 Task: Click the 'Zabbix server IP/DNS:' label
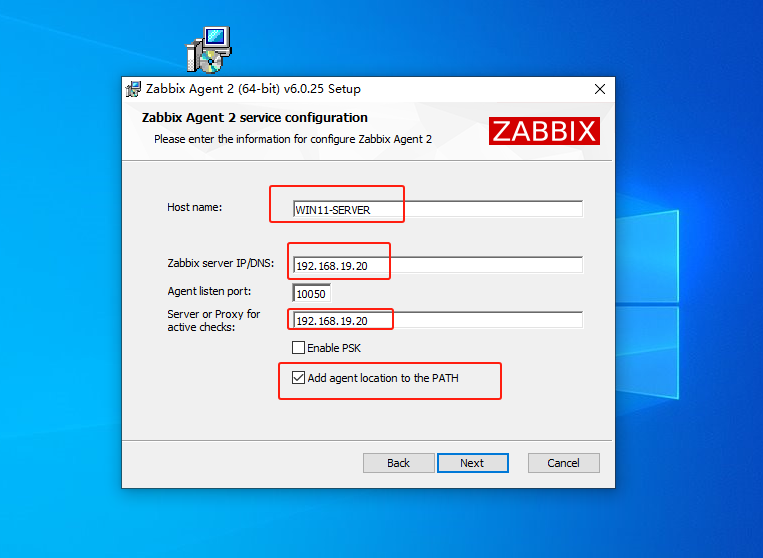221,263
